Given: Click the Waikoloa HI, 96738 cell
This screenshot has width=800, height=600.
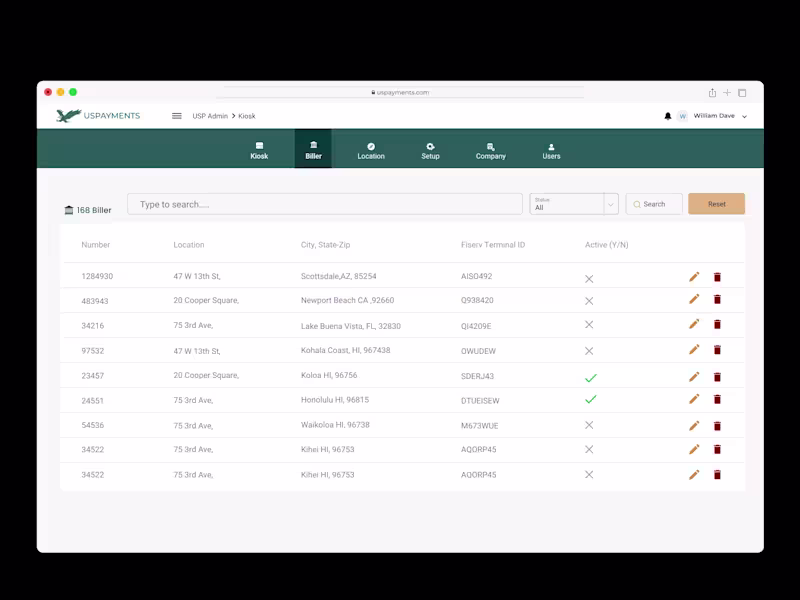Looking at the screenshot, I should pyautogui.click(x=335, y=424).
